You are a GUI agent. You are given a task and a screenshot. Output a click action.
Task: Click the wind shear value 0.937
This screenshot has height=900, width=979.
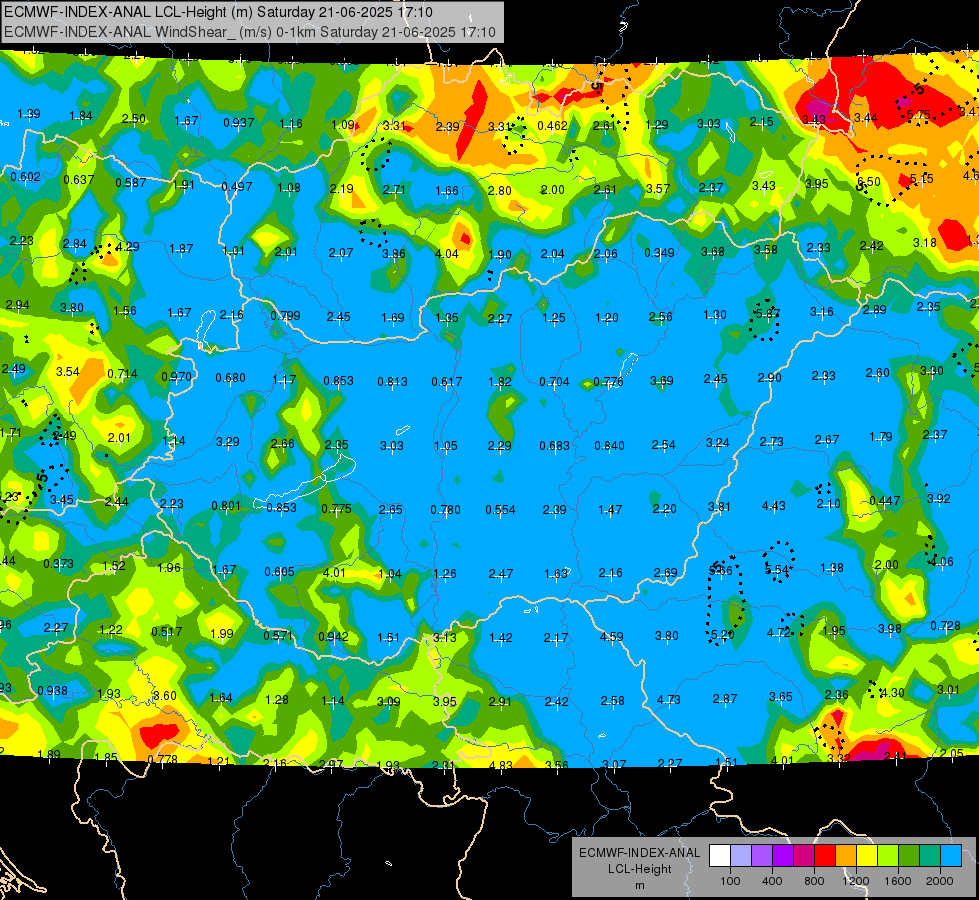coord(239,122)
